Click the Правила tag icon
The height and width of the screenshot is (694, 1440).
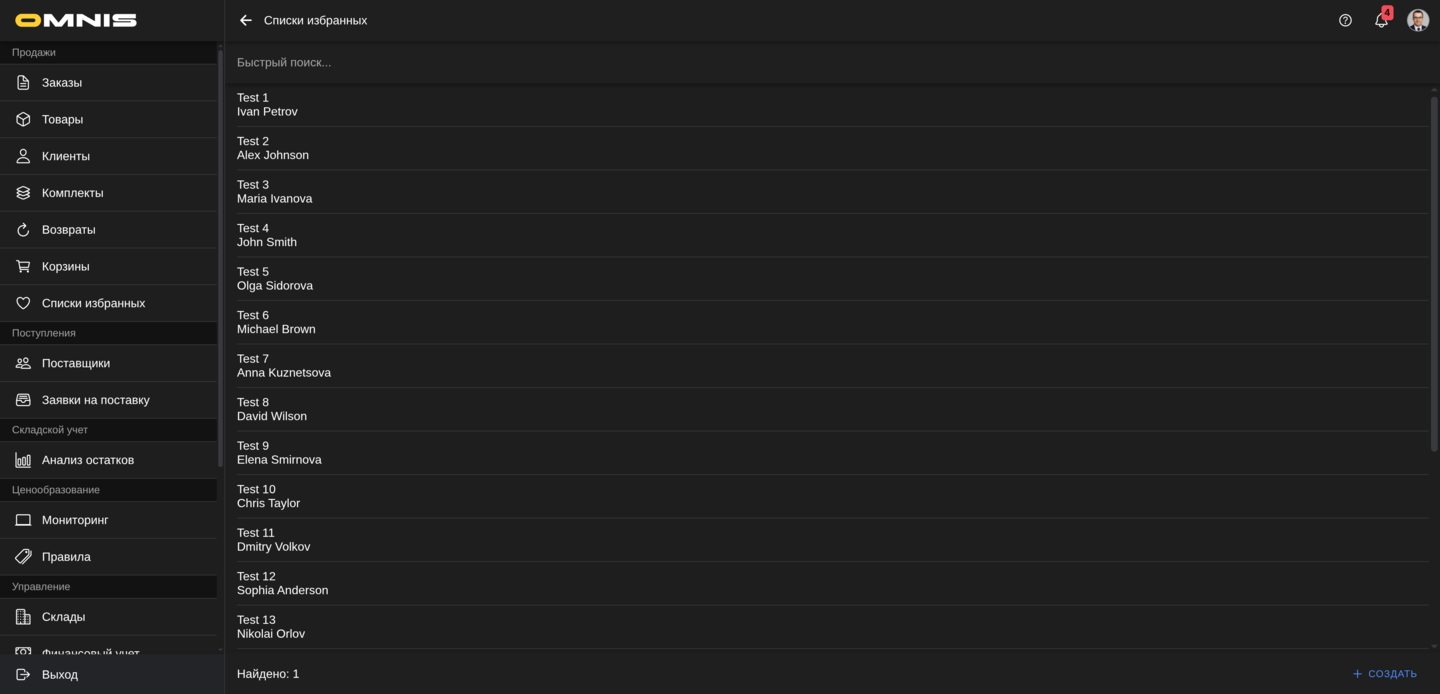point(23,557)
